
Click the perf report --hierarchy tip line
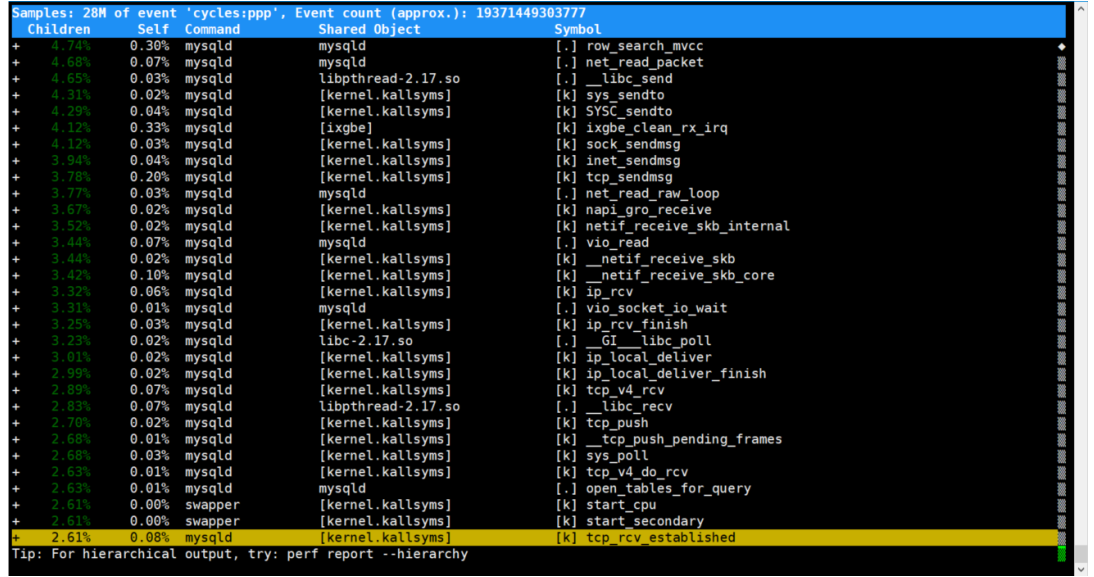coord(240,554)
